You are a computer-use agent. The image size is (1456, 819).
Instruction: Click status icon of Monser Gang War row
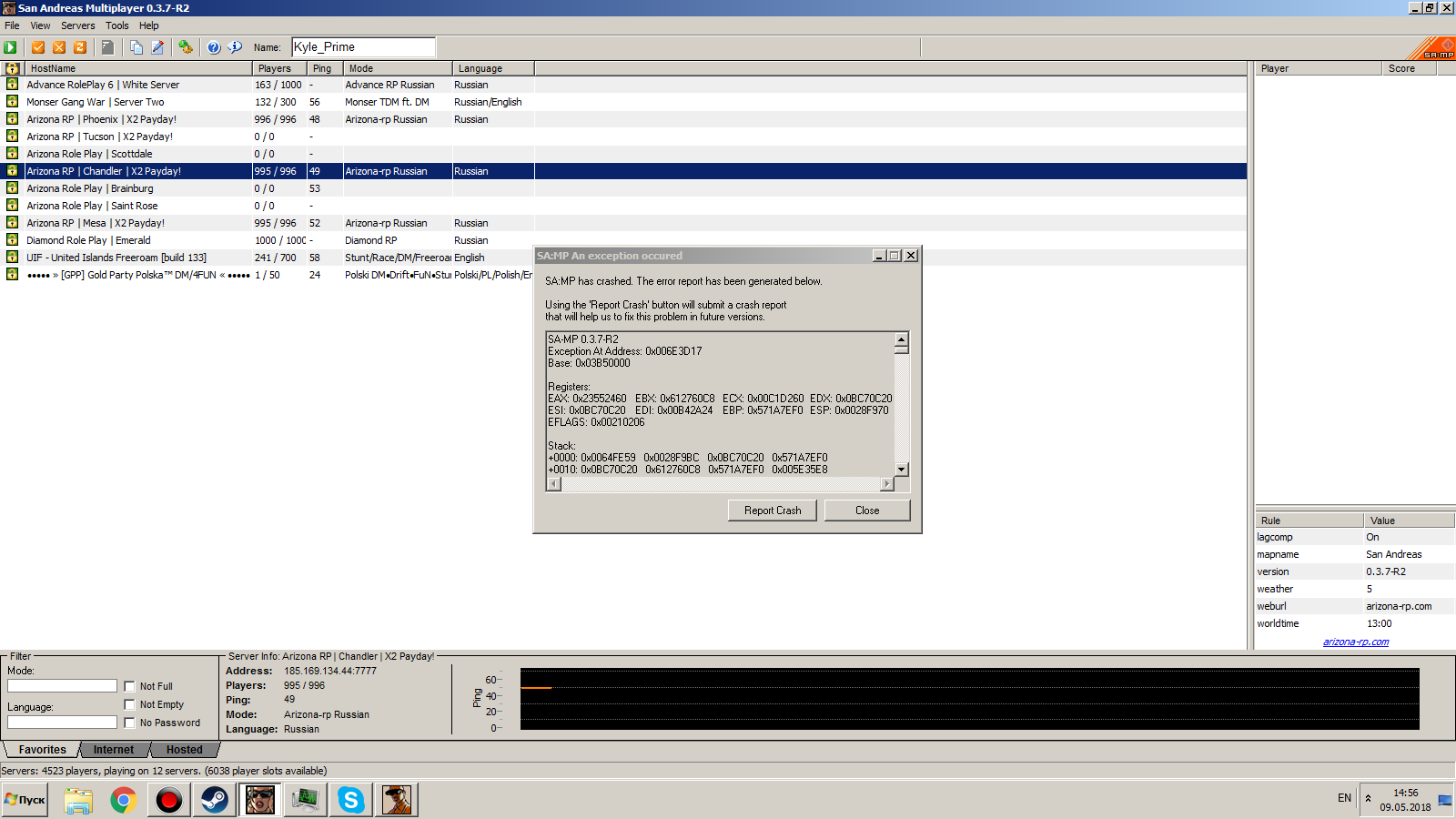pyautogui.click(x=12, y=102)
